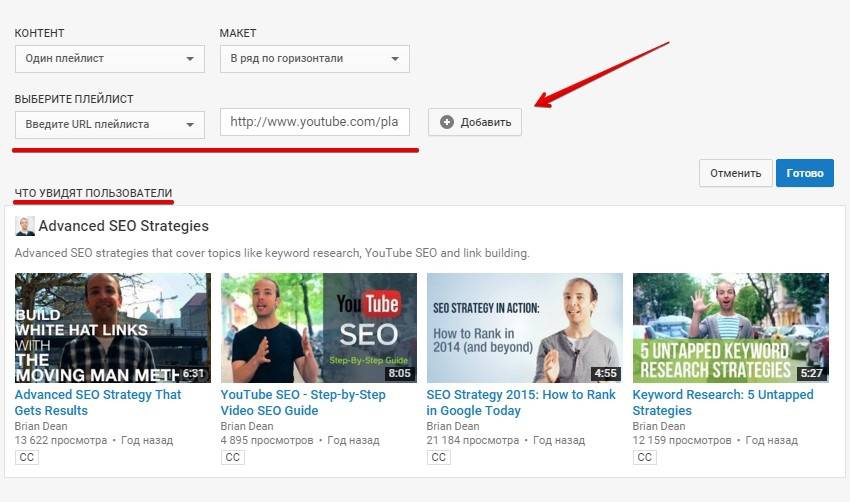Click CC badge under Advanced SEO Strategy video

[x=27, y=457]
